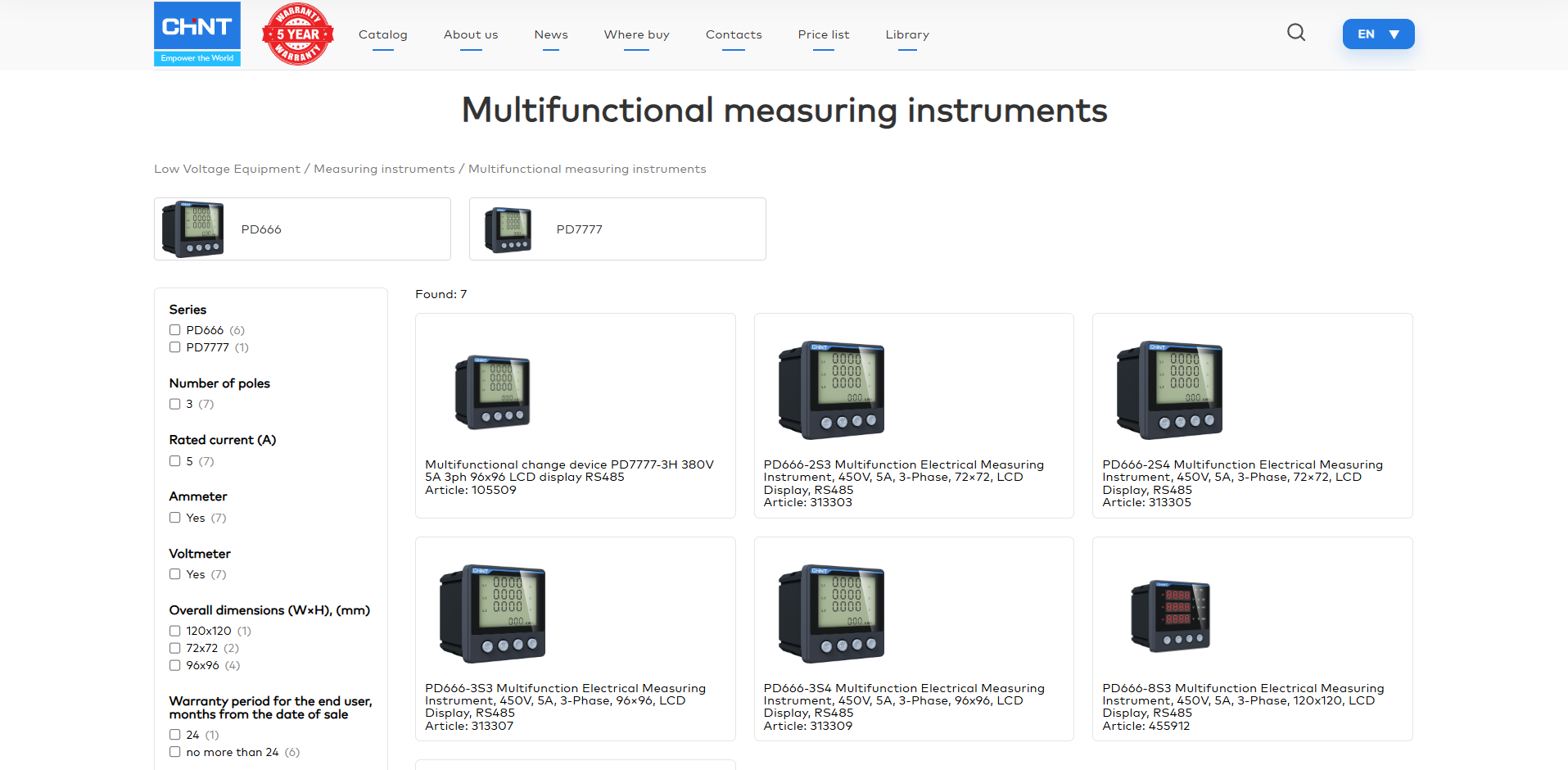Tick the 3 poles checkbox
Screen dimensions: 1568x770
click(x=175, y=404)
